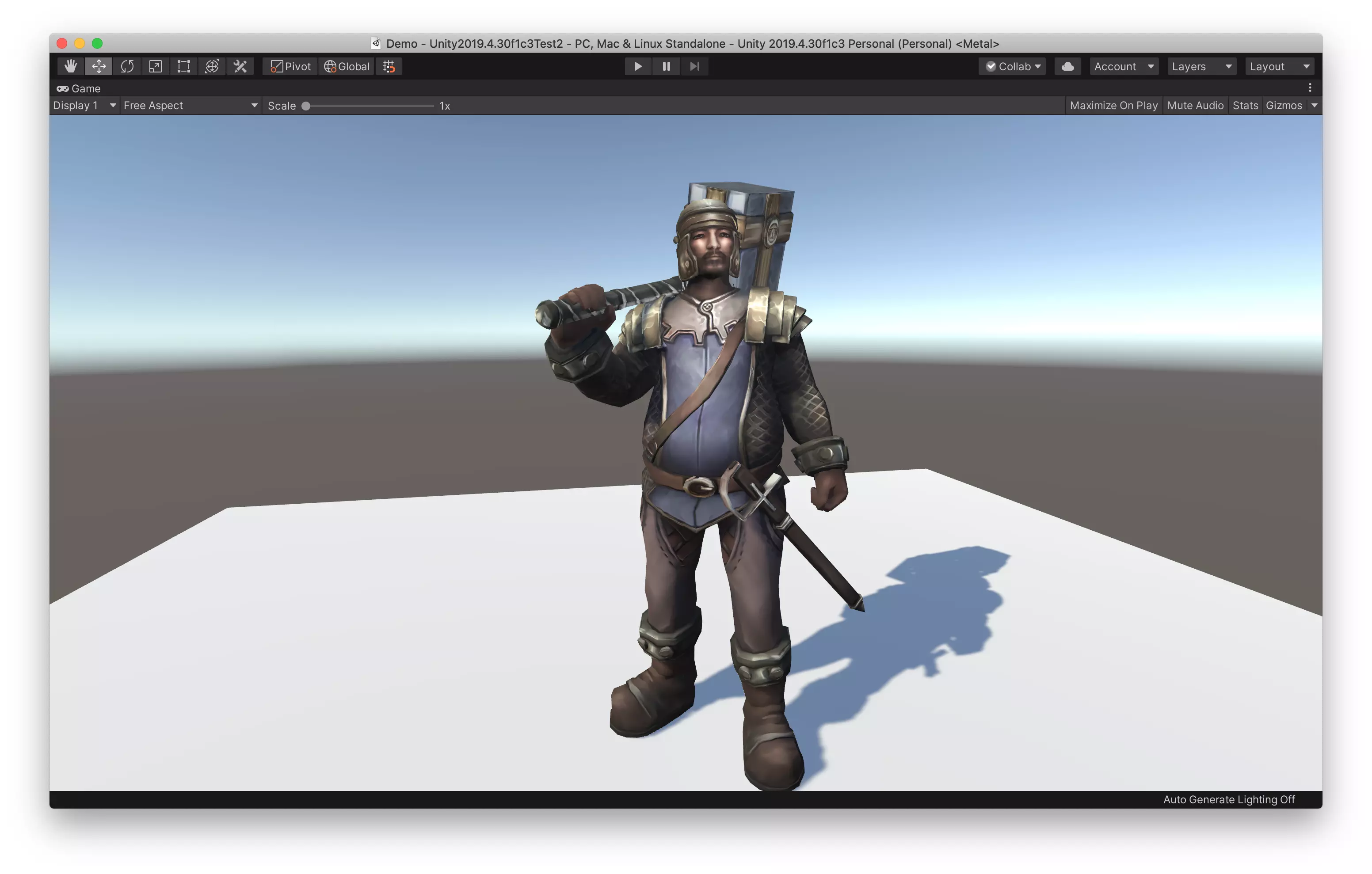This screenshot has height=874, width=1372.
Task: Toggle Pivot handle position
Action: pyautogui.click(x=290, y=67)
